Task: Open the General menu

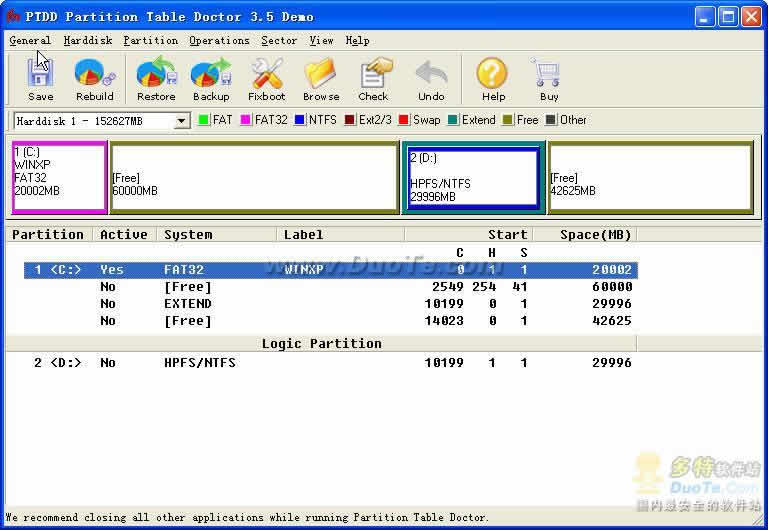Action: pyautogui.click(x=30, y=41)
